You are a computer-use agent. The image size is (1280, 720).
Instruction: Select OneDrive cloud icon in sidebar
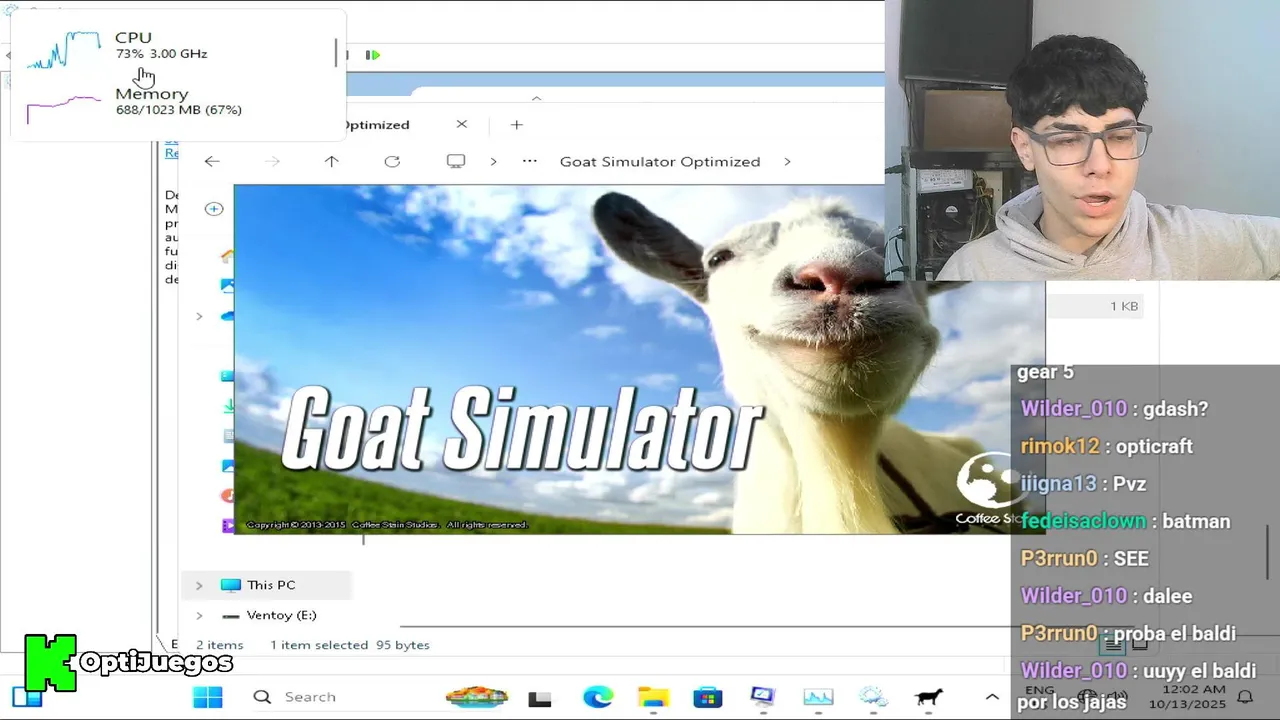pyautogui.click(x=228, y=316)
